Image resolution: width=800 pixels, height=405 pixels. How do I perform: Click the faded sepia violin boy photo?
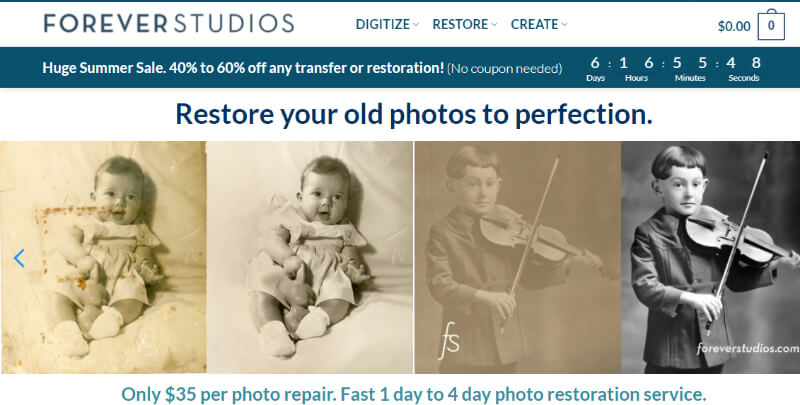(x=517, y=257)
